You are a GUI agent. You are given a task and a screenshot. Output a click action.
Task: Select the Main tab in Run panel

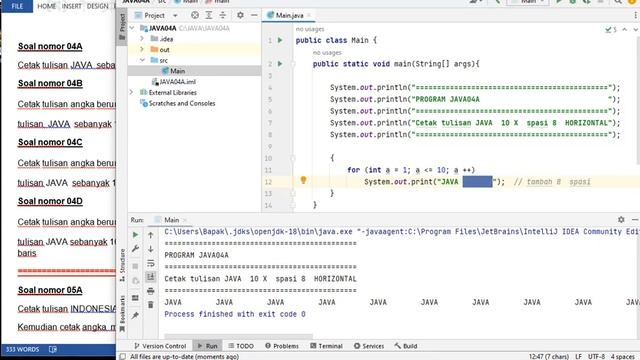(171, 220)
